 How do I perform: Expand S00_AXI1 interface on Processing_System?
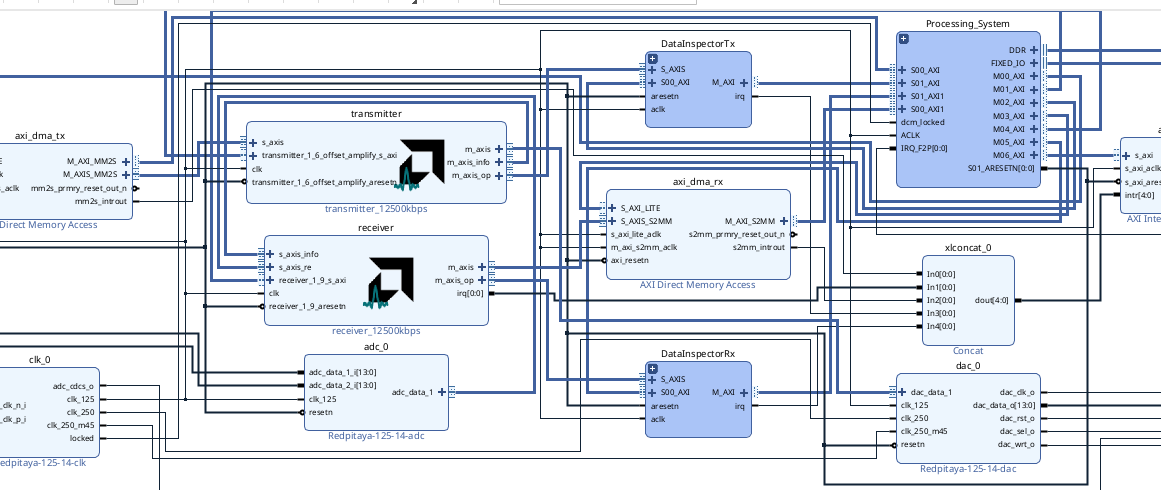point(903,110)
